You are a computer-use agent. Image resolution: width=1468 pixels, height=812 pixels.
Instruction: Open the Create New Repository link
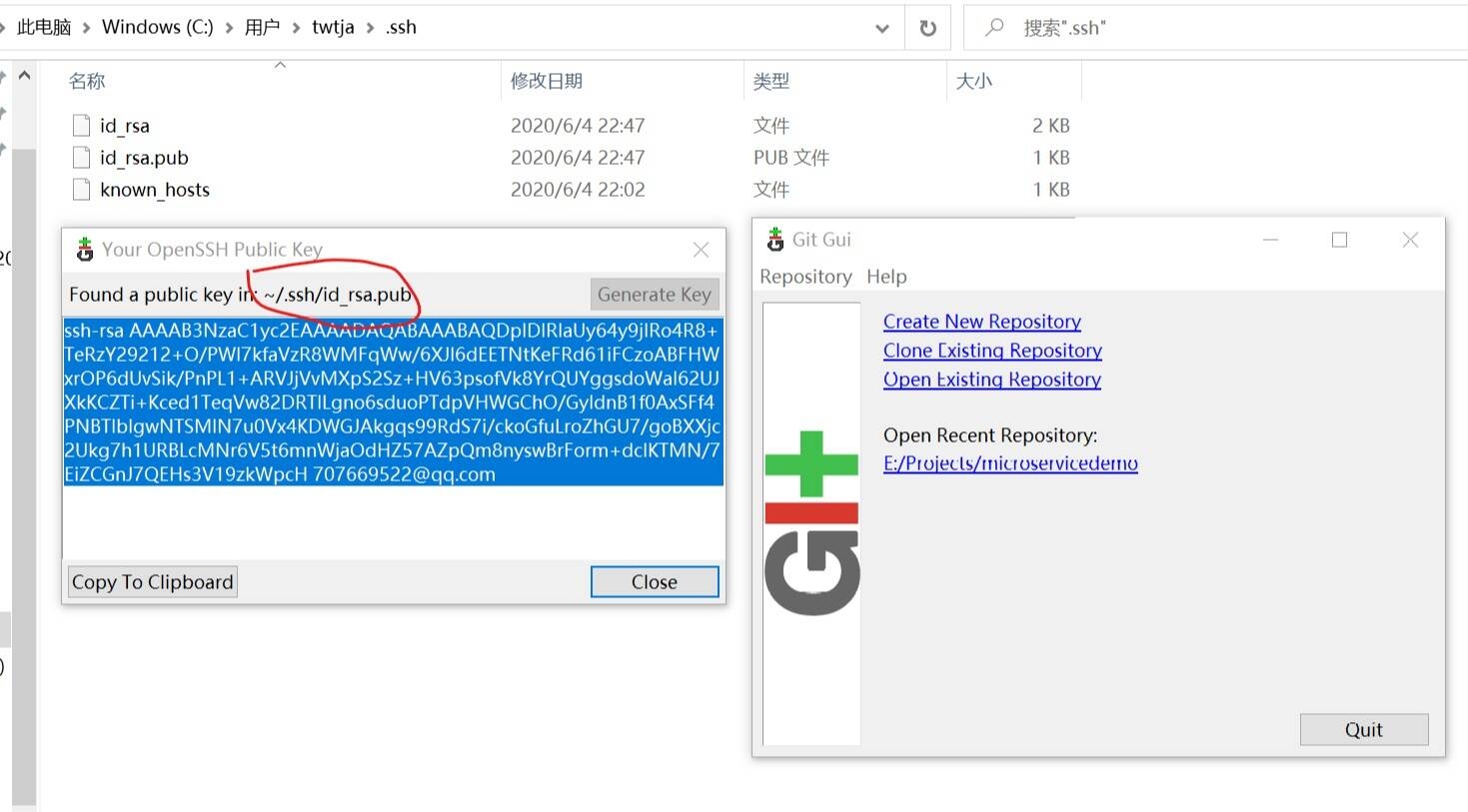tap(981, 321)
